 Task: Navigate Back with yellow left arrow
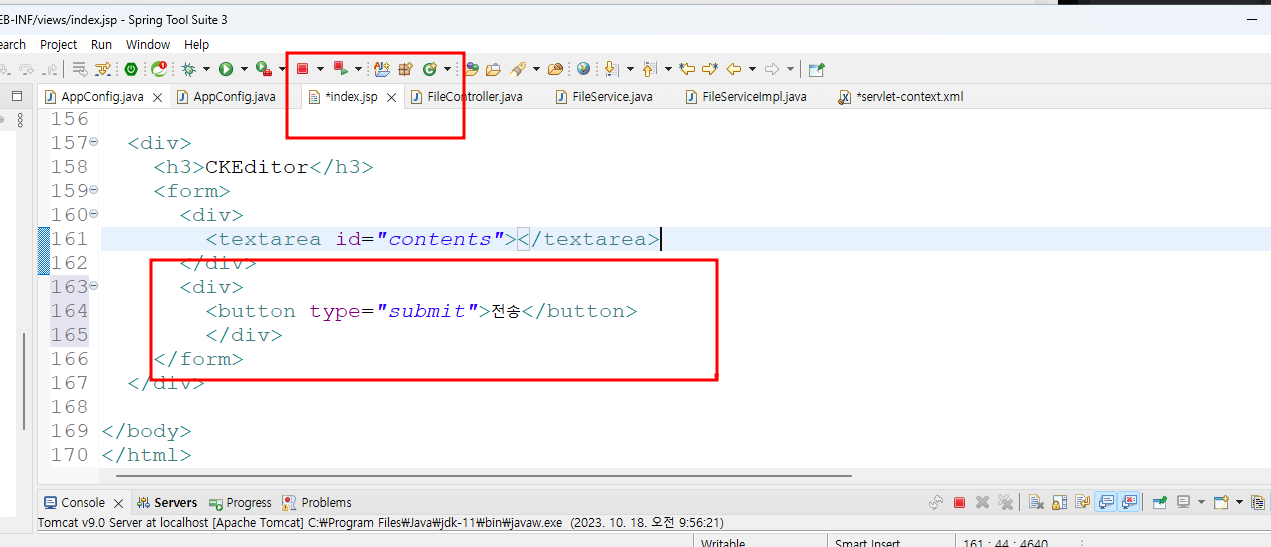click(x=734, y=69)
